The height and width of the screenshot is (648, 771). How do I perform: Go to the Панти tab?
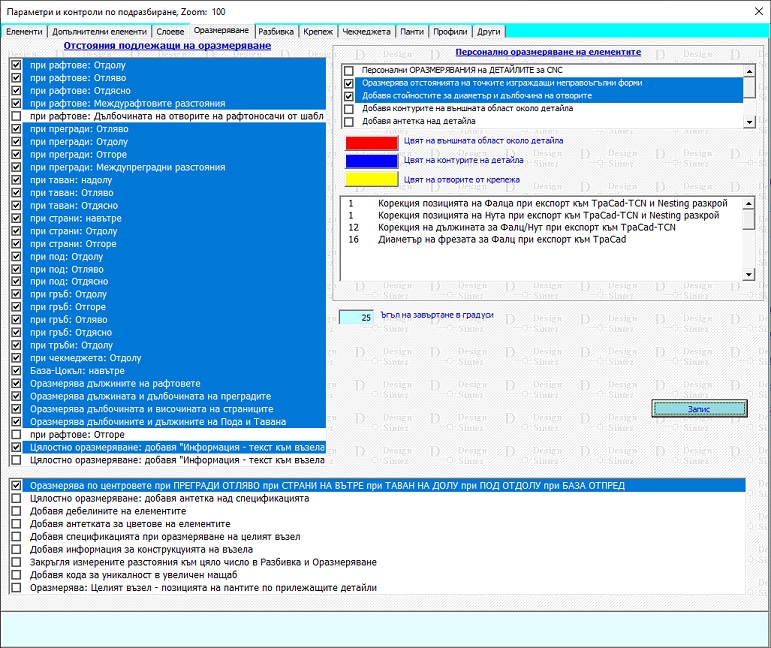[x=412, y=32]
